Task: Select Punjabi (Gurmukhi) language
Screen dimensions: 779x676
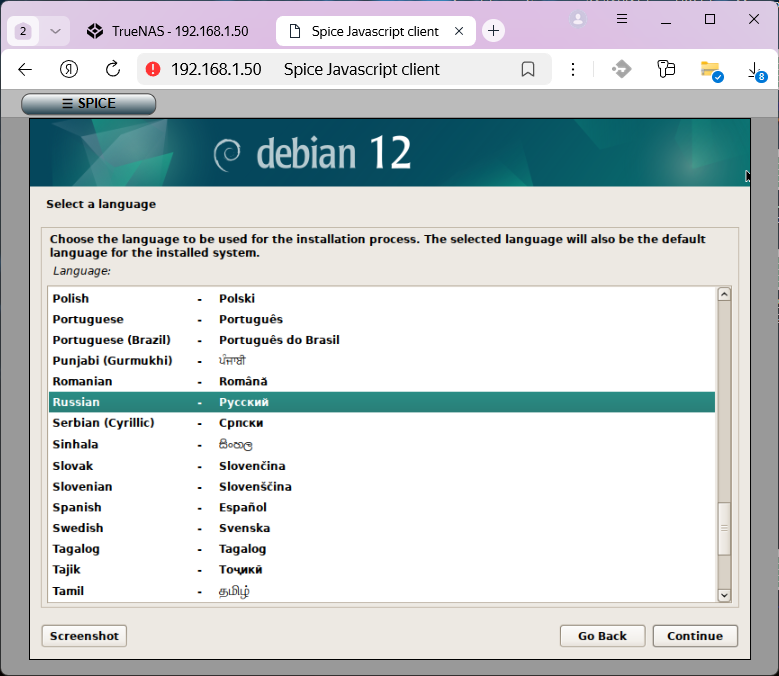Action: click(382, 361)
